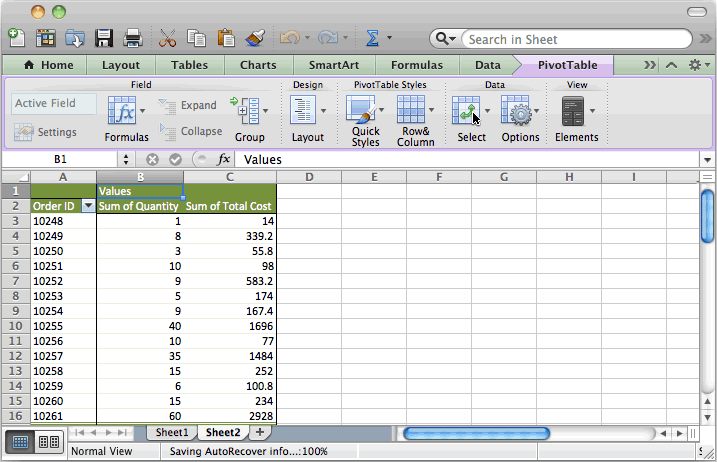Create a new workbook from the toolbar
This screenshot has height=462, width=717.
click(16, 38)
